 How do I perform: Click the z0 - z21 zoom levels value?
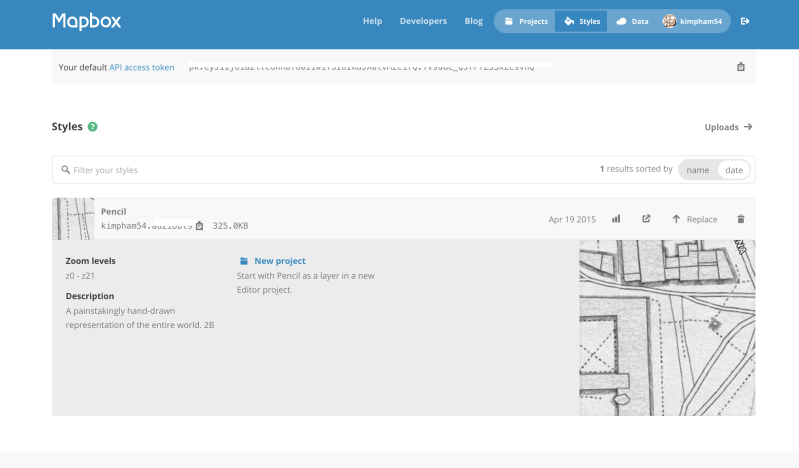80,276
